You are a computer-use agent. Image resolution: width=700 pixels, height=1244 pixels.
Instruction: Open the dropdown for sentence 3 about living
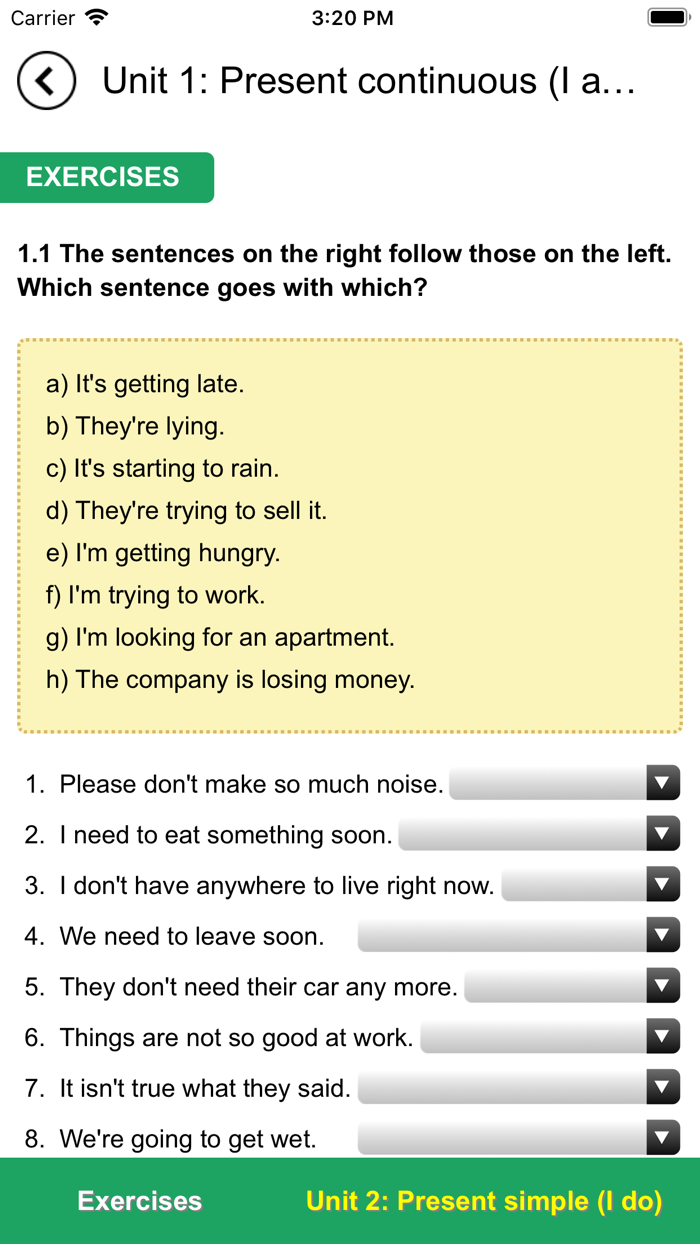[x=660, y=884]
